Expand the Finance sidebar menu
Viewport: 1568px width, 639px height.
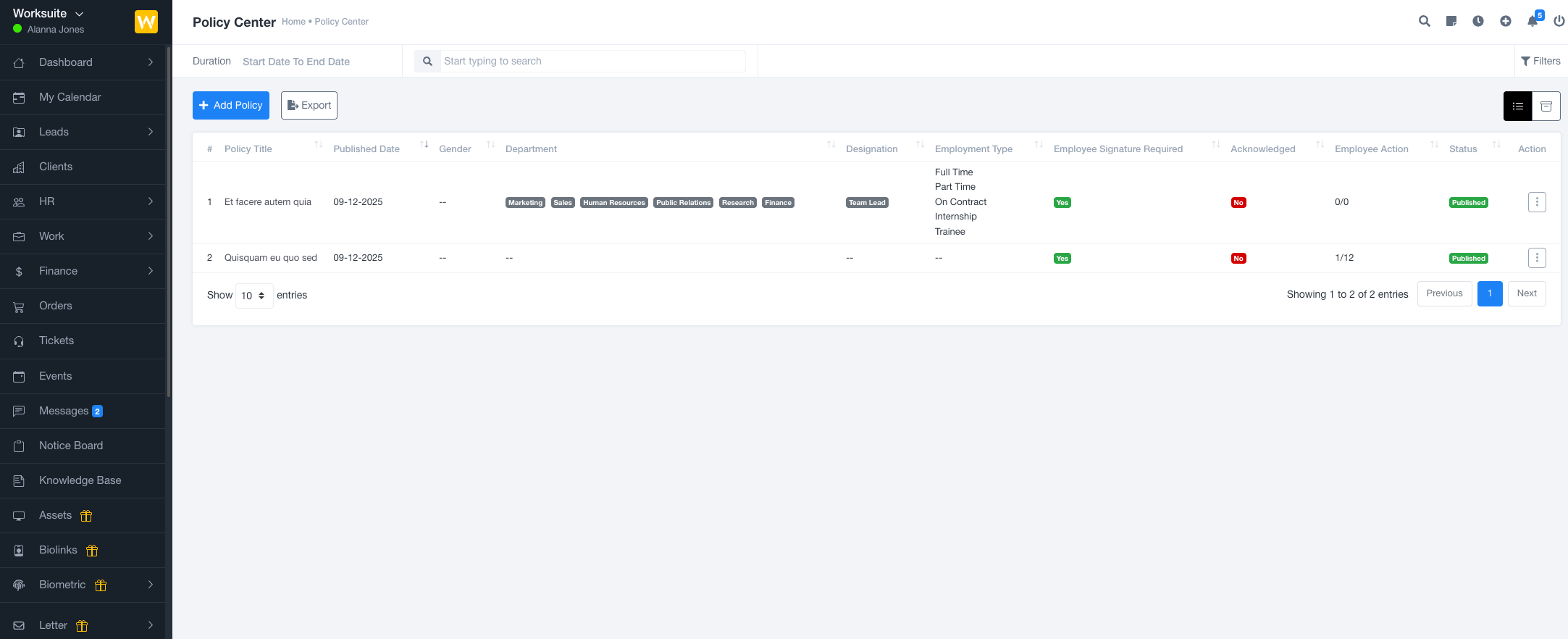coord(83,271)
